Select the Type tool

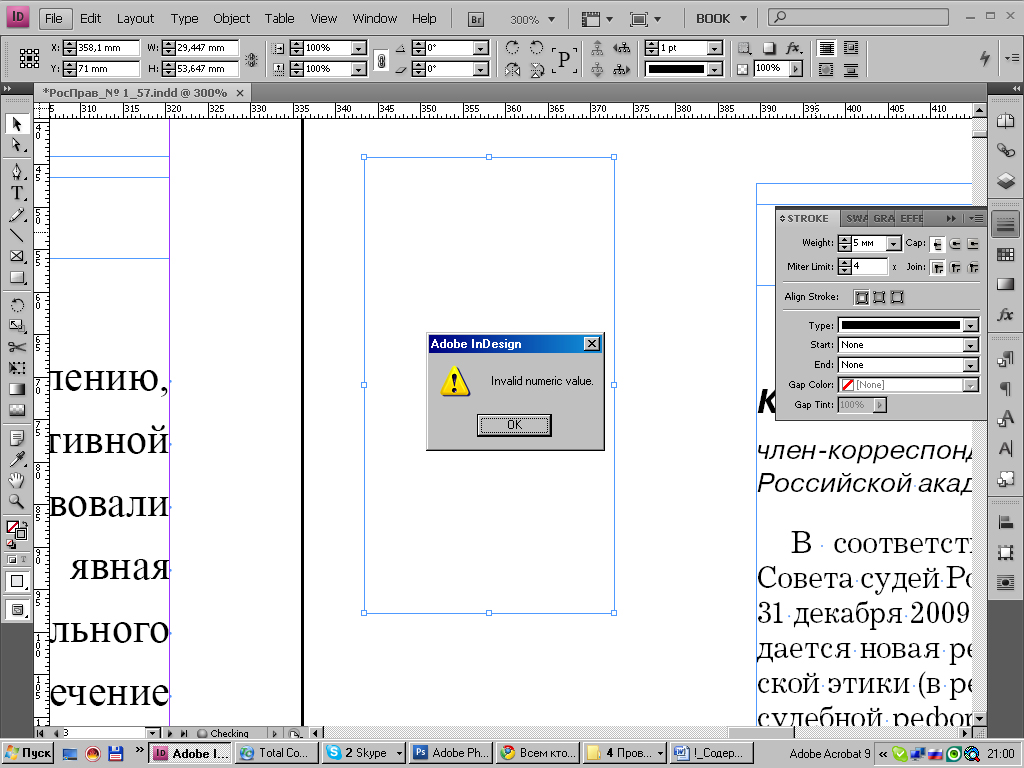(17, 193)
